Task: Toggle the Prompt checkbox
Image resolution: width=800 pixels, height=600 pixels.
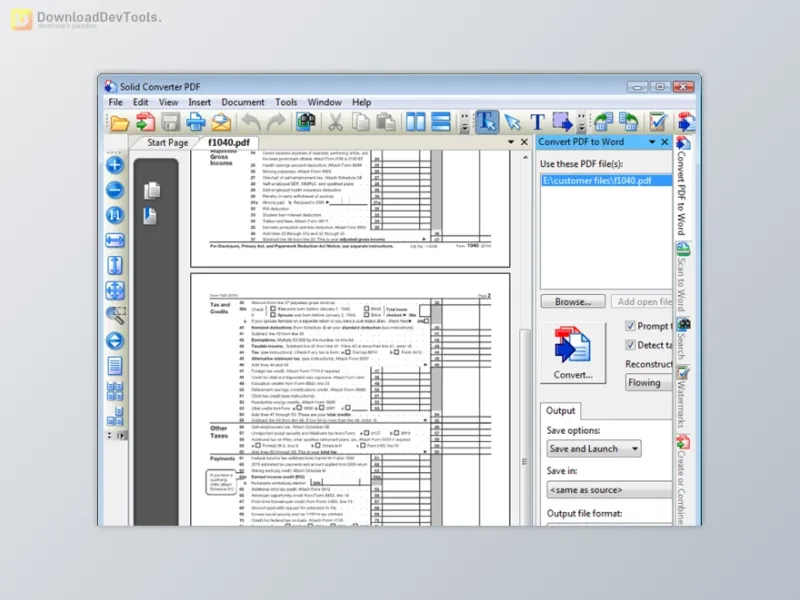Action: coord(631,326)
